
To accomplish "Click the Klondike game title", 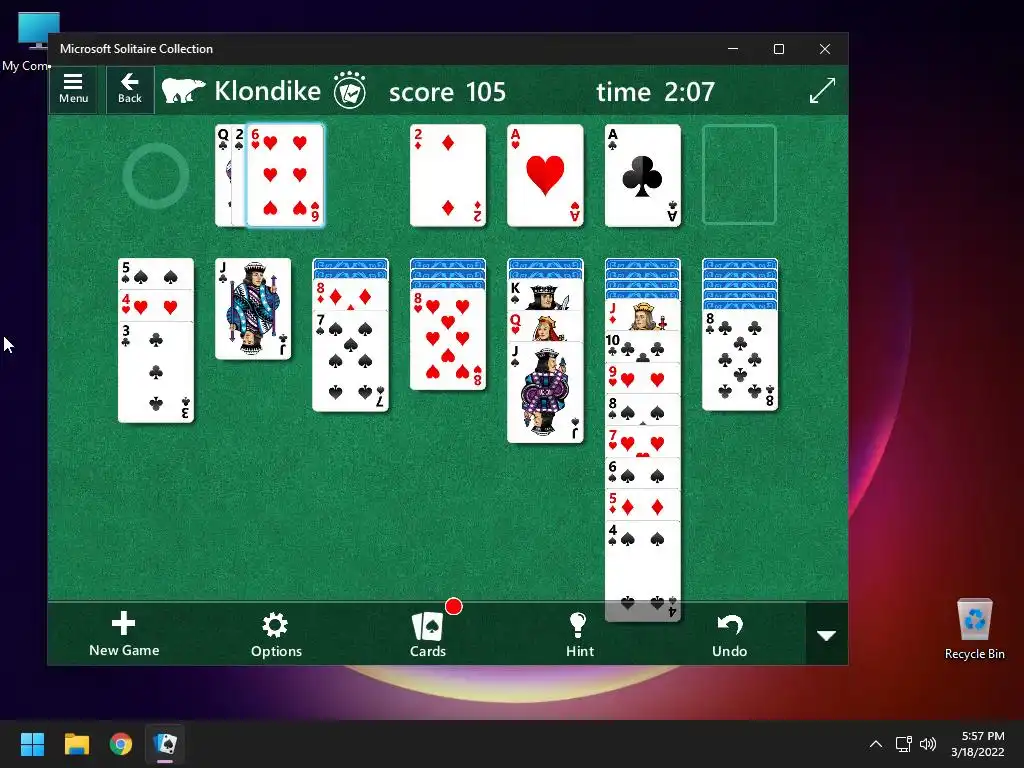I will (x=268, y=91).
